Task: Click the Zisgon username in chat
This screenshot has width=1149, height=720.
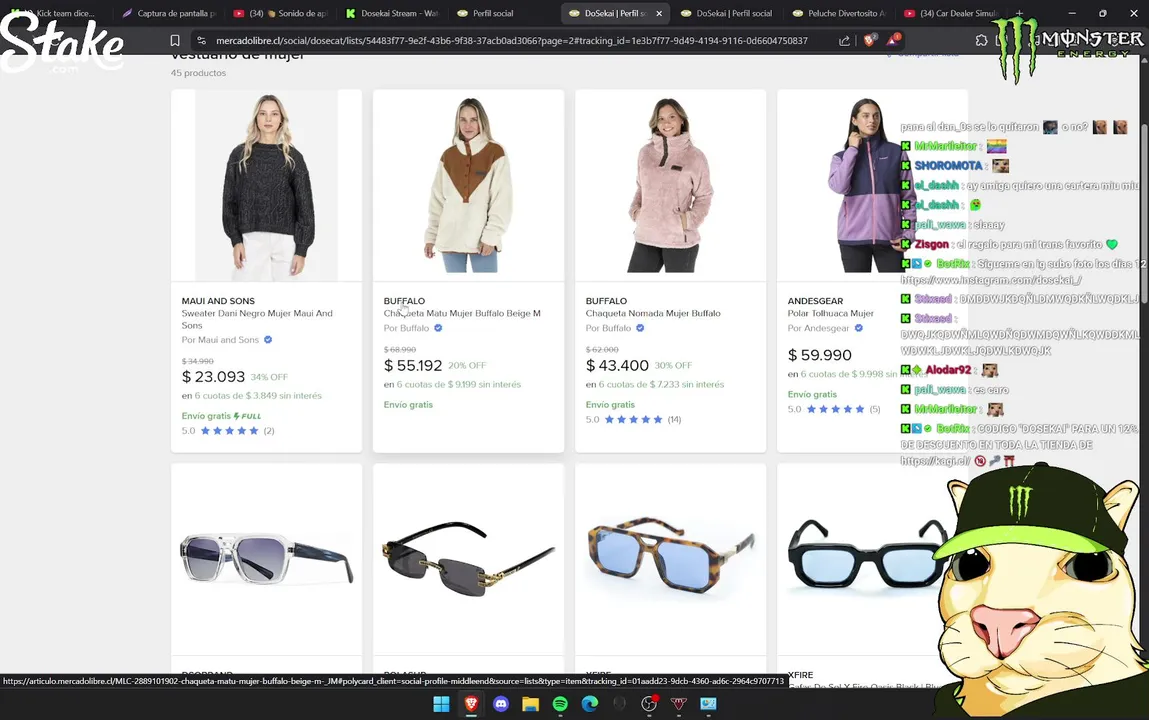Action: (931, 244)
